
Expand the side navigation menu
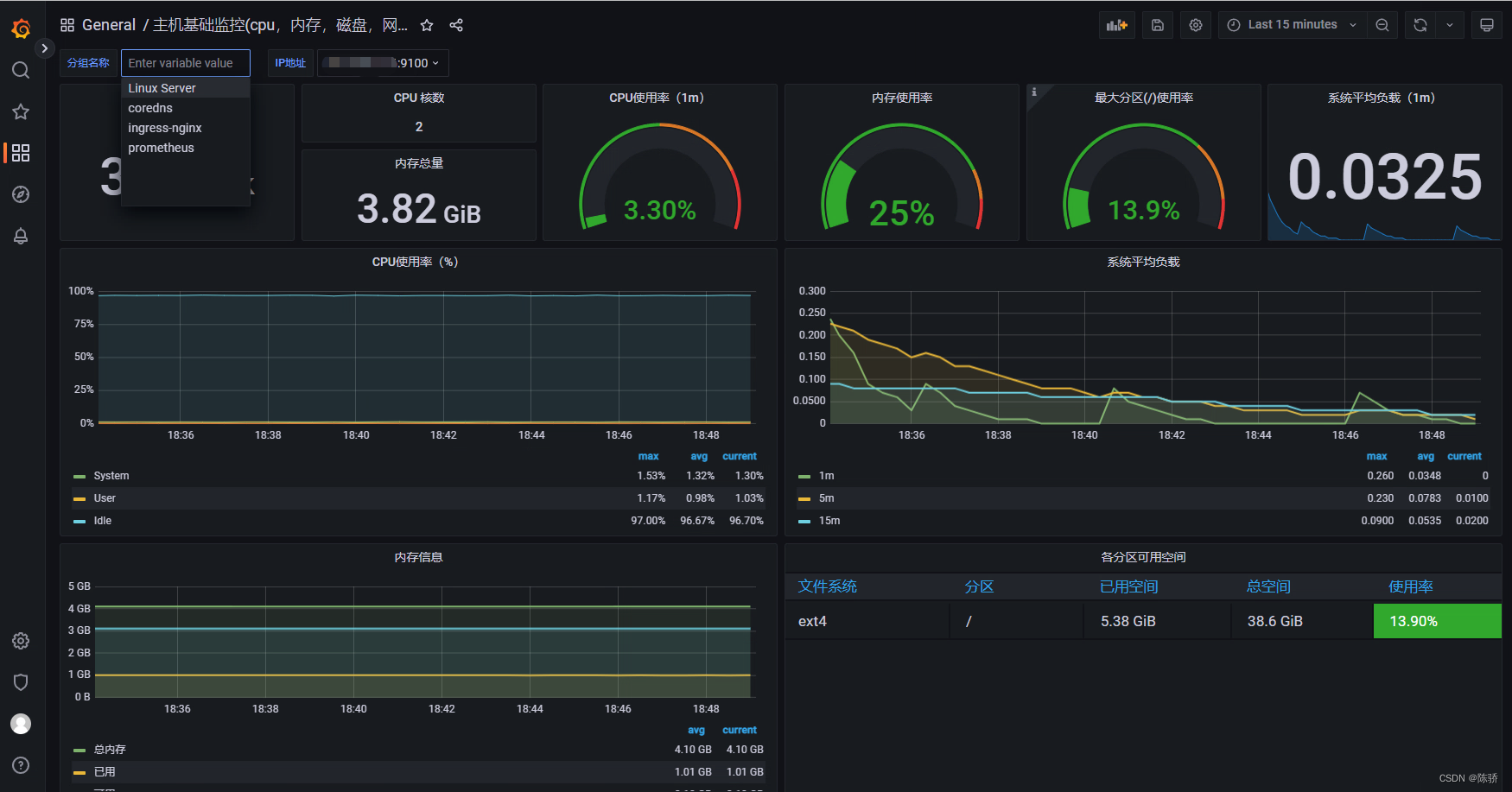click(x=44, y=48)
